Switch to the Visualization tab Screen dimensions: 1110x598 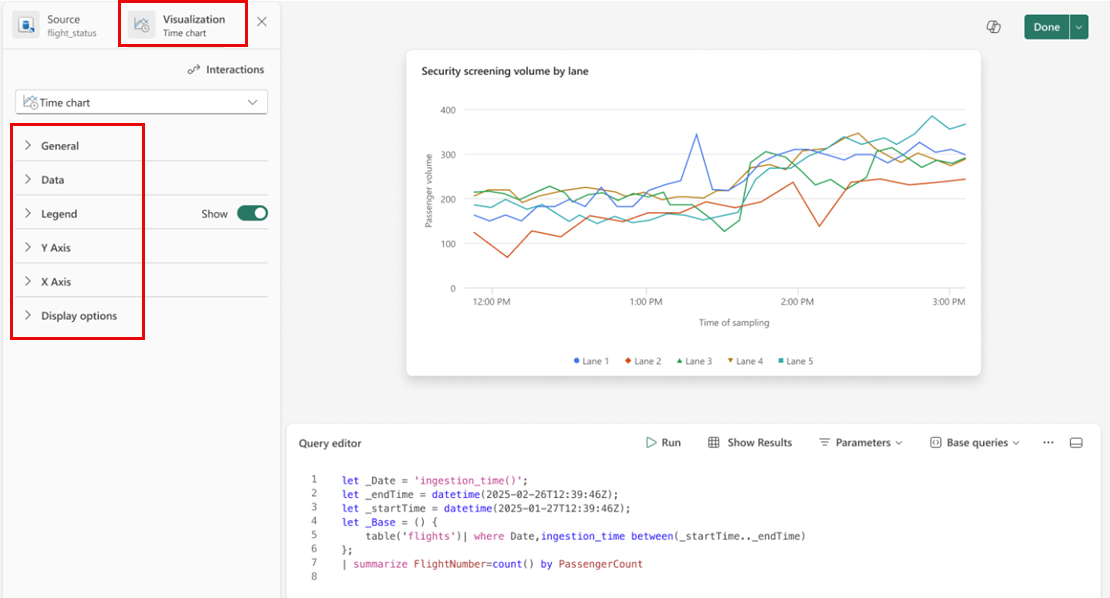(x=183, y=25)
